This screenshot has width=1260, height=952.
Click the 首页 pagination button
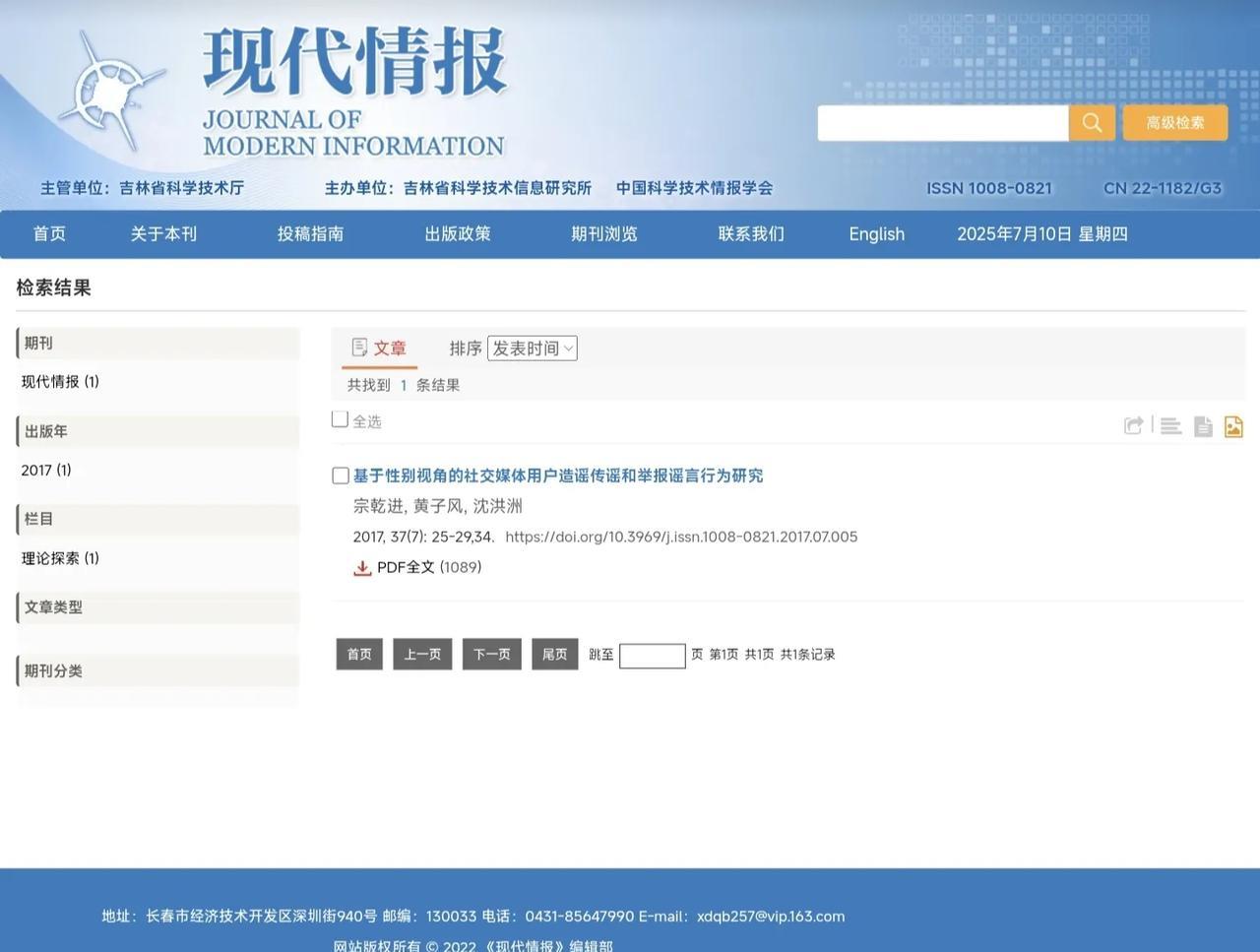point(359,655)
